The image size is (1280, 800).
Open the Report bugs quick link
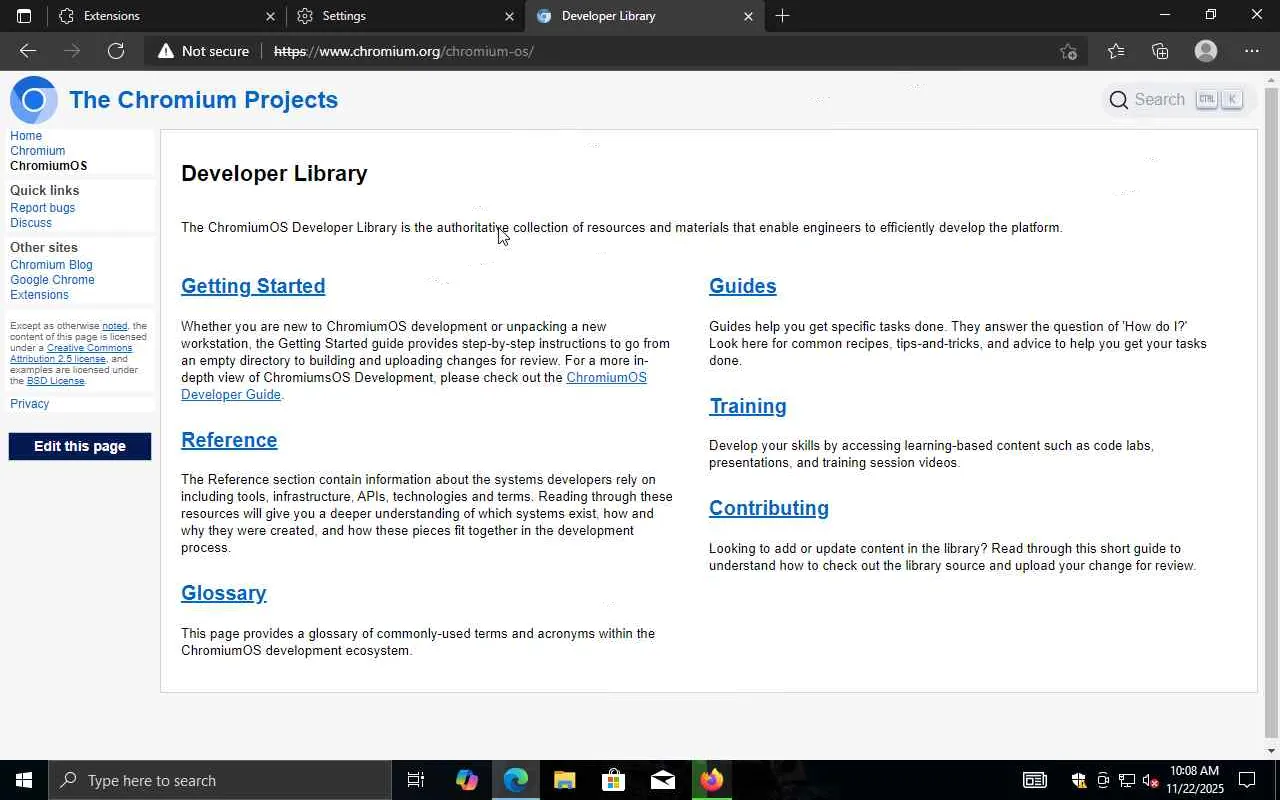coord(43,208)
